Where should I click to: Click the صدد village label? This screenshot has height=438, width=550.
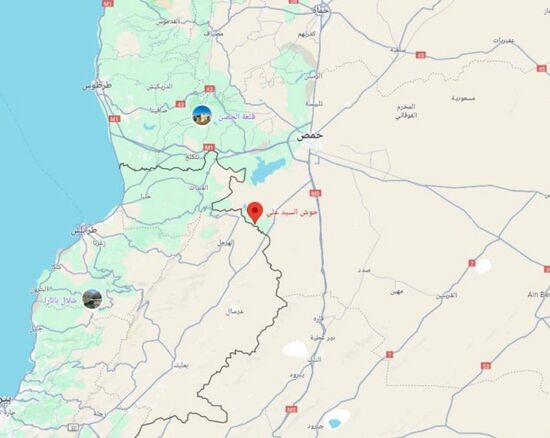pyautogui.click(x=364, y=270)
